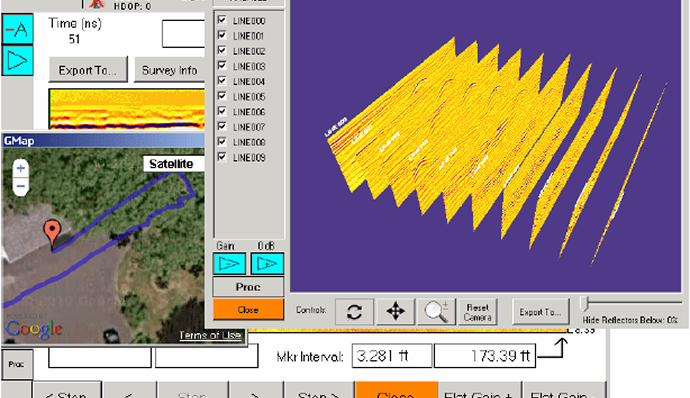
Task: Click the rotate camera control icon
Action: [x=354, y=312]
